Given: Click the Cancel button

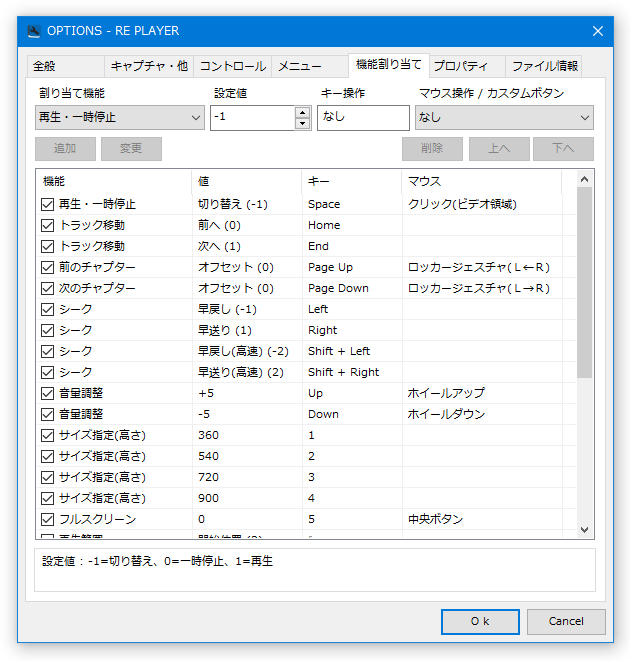Looking at the screenshot, I should tap(566, 621).
